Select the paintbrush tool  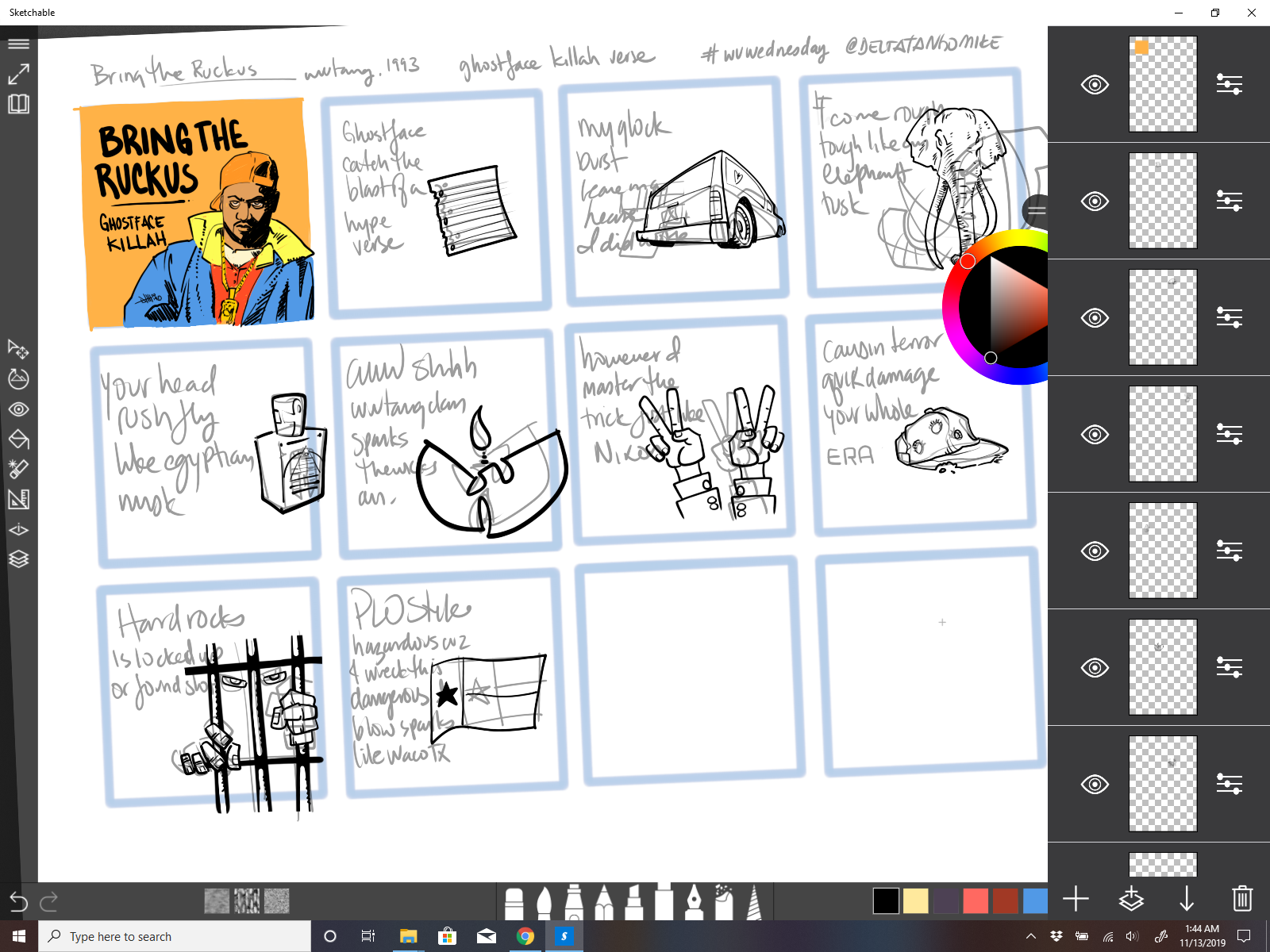point(544,904)
